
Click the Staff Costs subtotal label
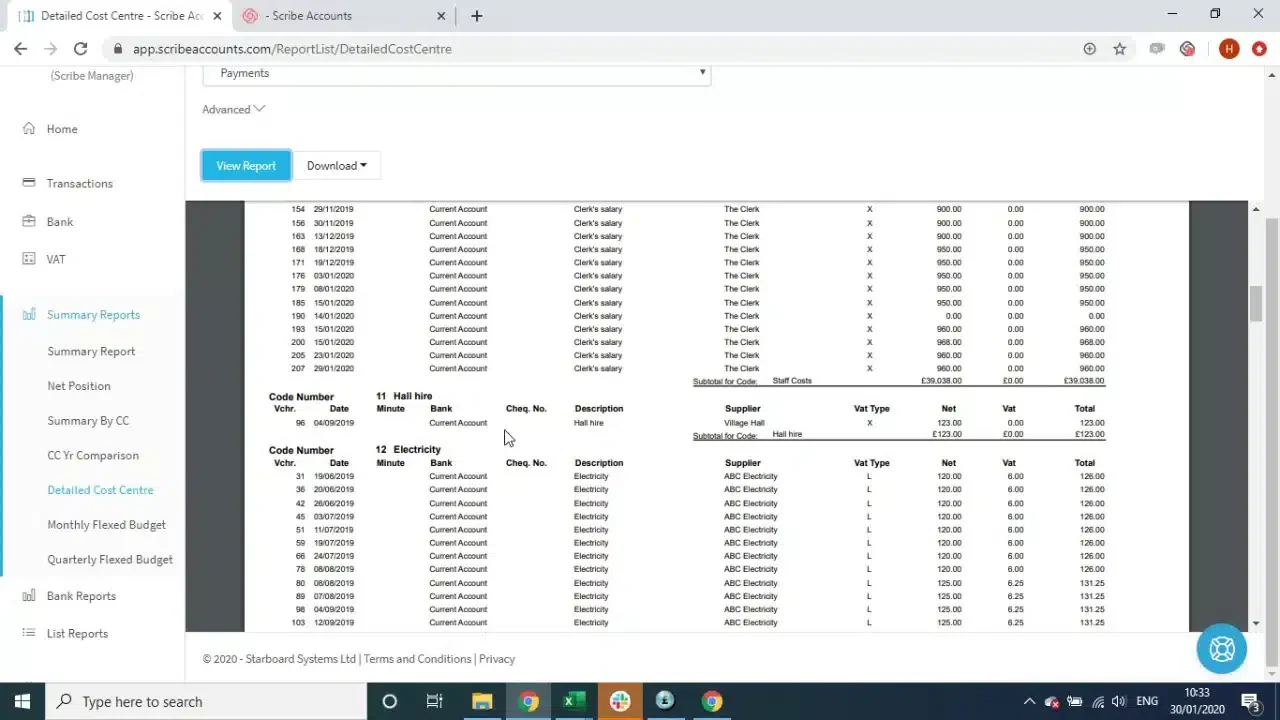pyautogui.click(x=792, y=381)
